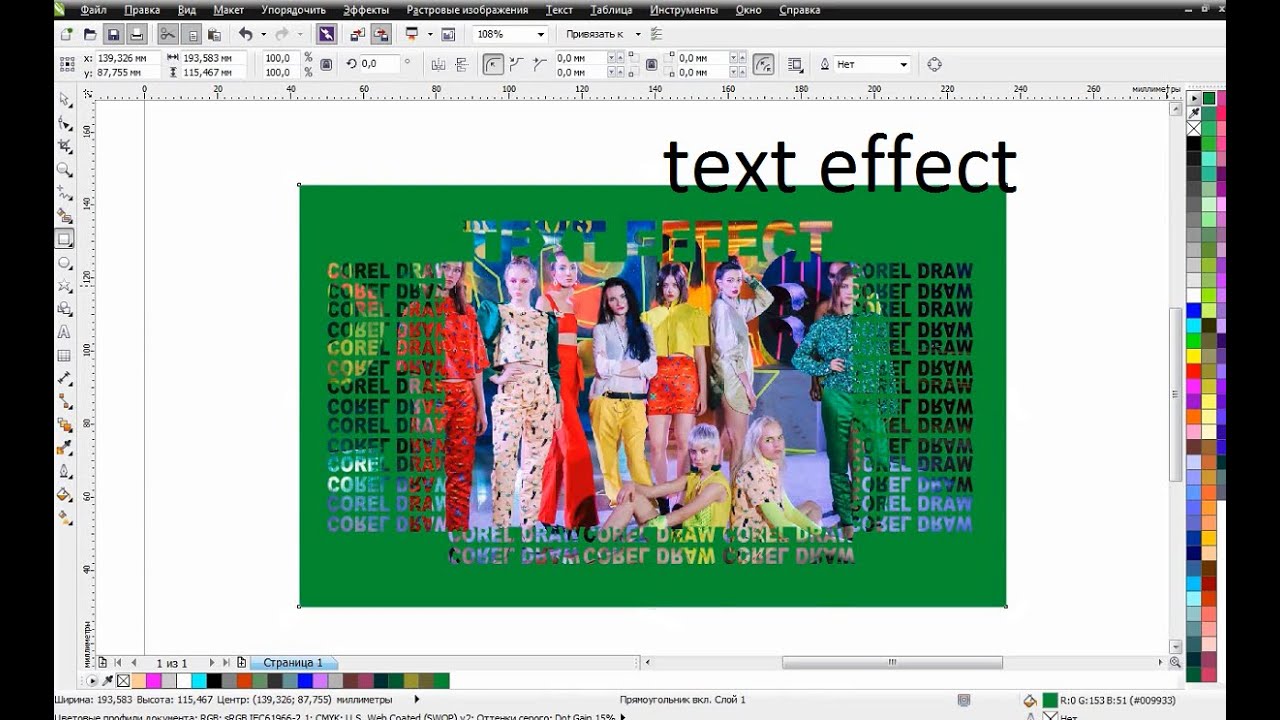This screenshot has height=720, width=1280.
Task: Click the Import icon
Action: (357, 34)
